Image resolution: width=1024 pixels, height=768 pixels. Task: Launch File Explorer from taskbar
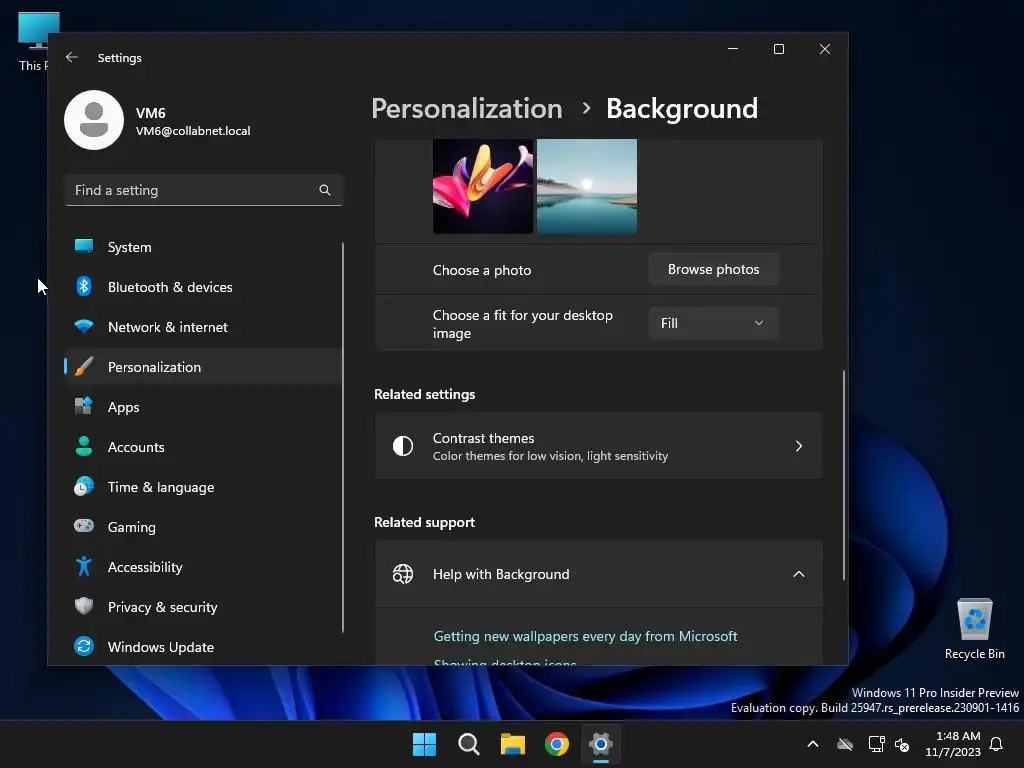coord(513,744)
